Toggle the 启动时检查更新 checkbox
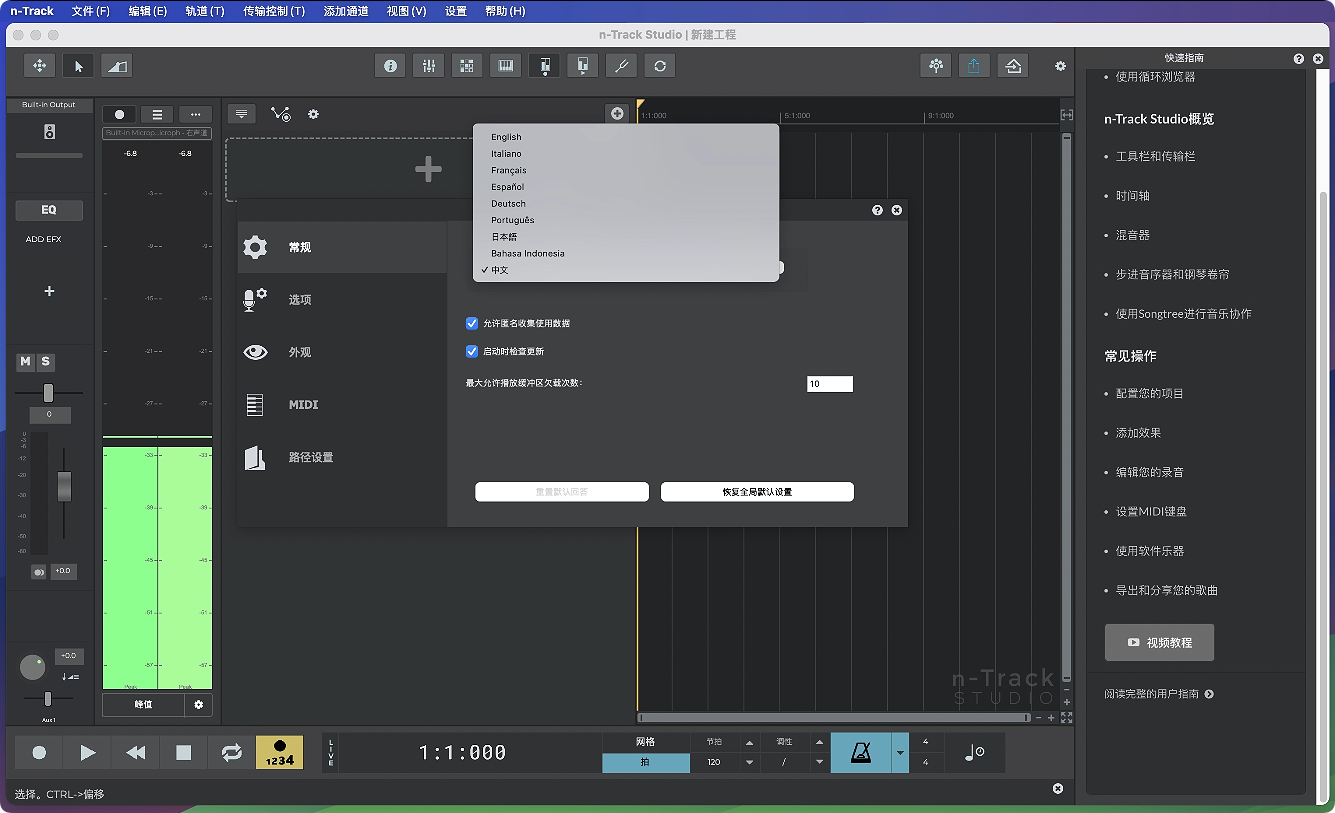This screenshot has width=1335, height=813. (x=472, y=351)
